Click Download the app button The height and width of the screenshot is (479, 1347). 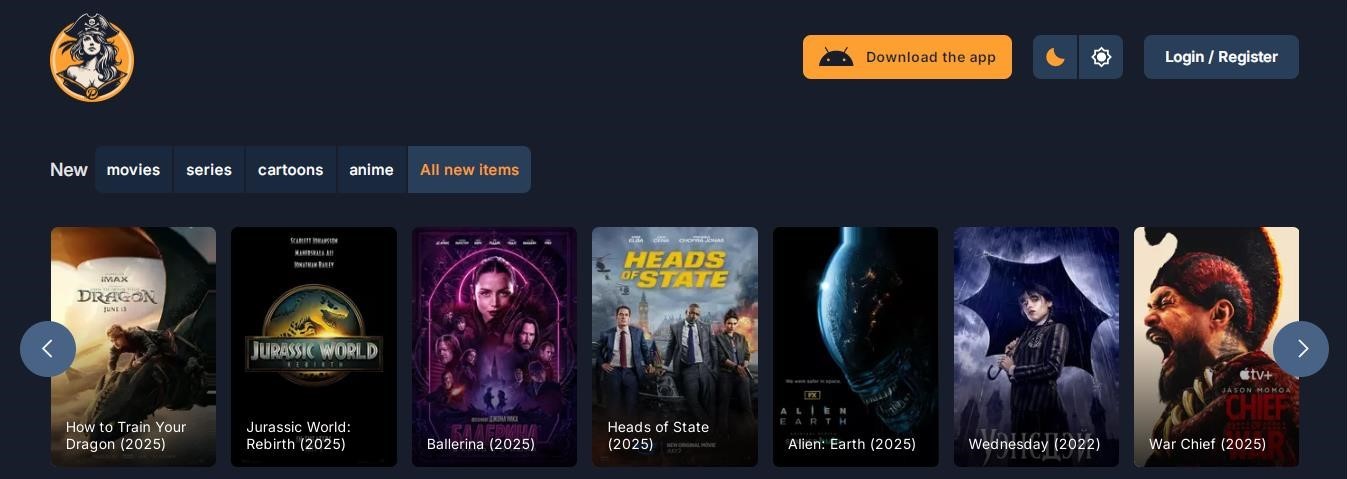point(907,57)
